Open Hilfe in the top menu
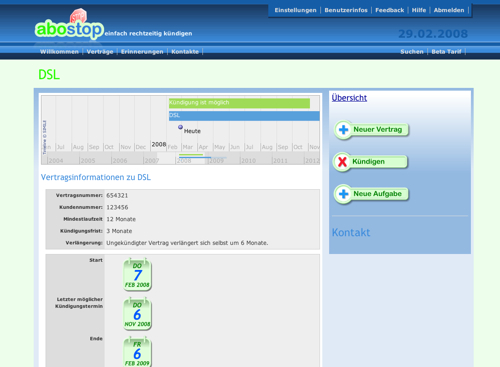 coord(419,10)
